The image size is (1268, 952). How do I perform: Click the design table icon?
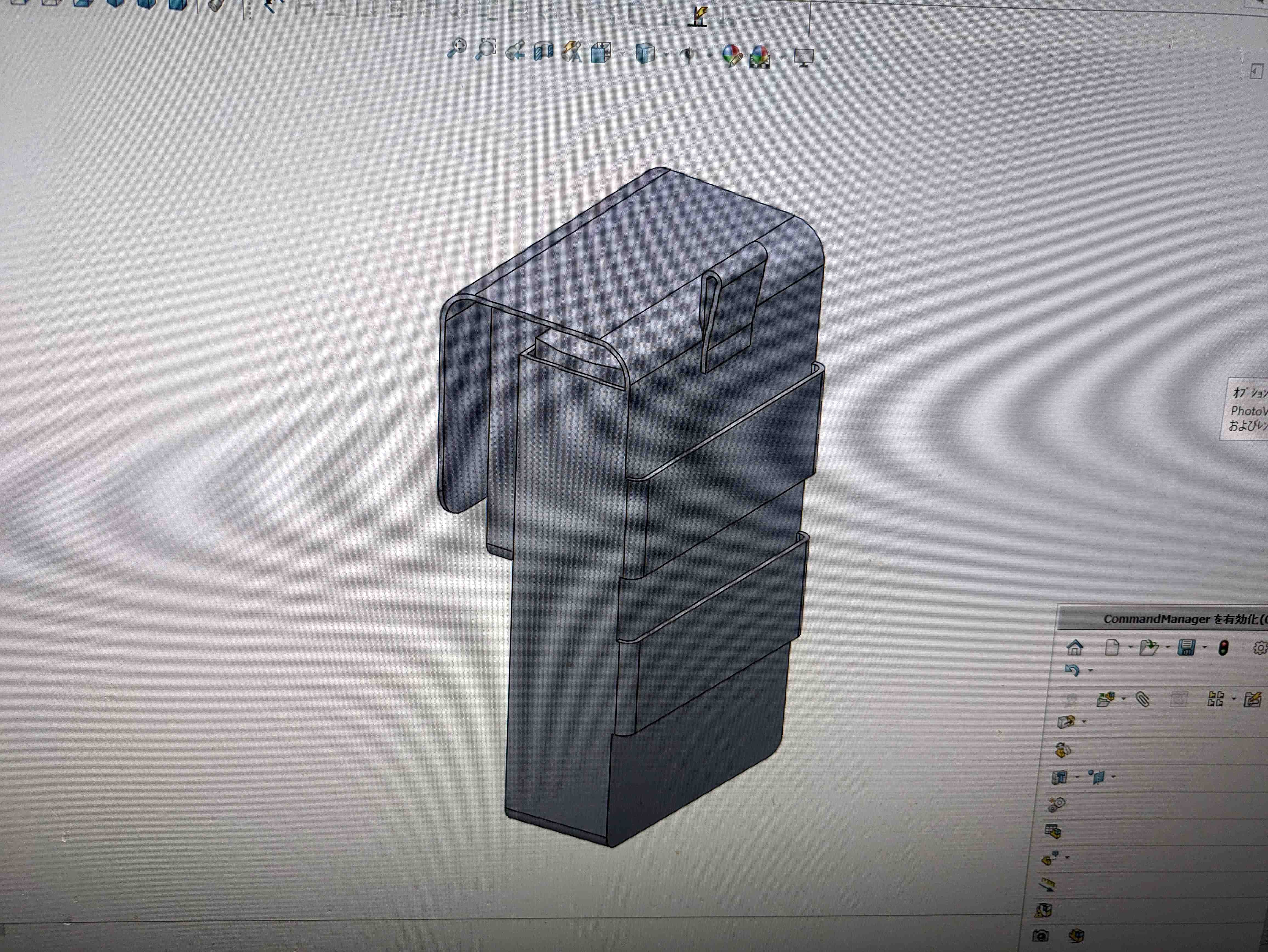coord(1053,831)
